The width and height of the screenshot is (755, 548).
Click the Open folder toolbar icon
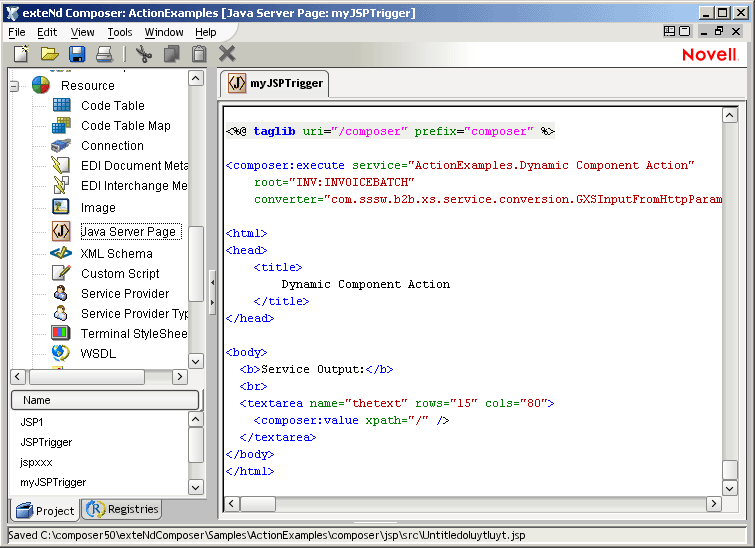49,54
